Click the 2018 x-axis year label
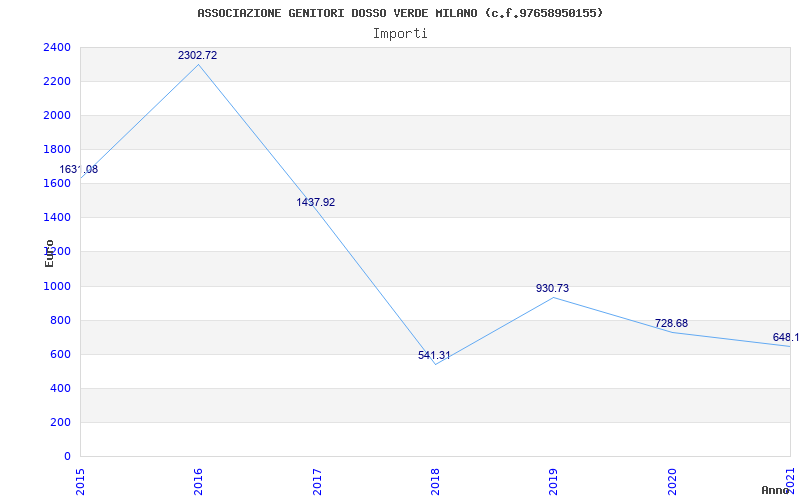The width and height of the screenshot is (800, 500). (435, 482)
